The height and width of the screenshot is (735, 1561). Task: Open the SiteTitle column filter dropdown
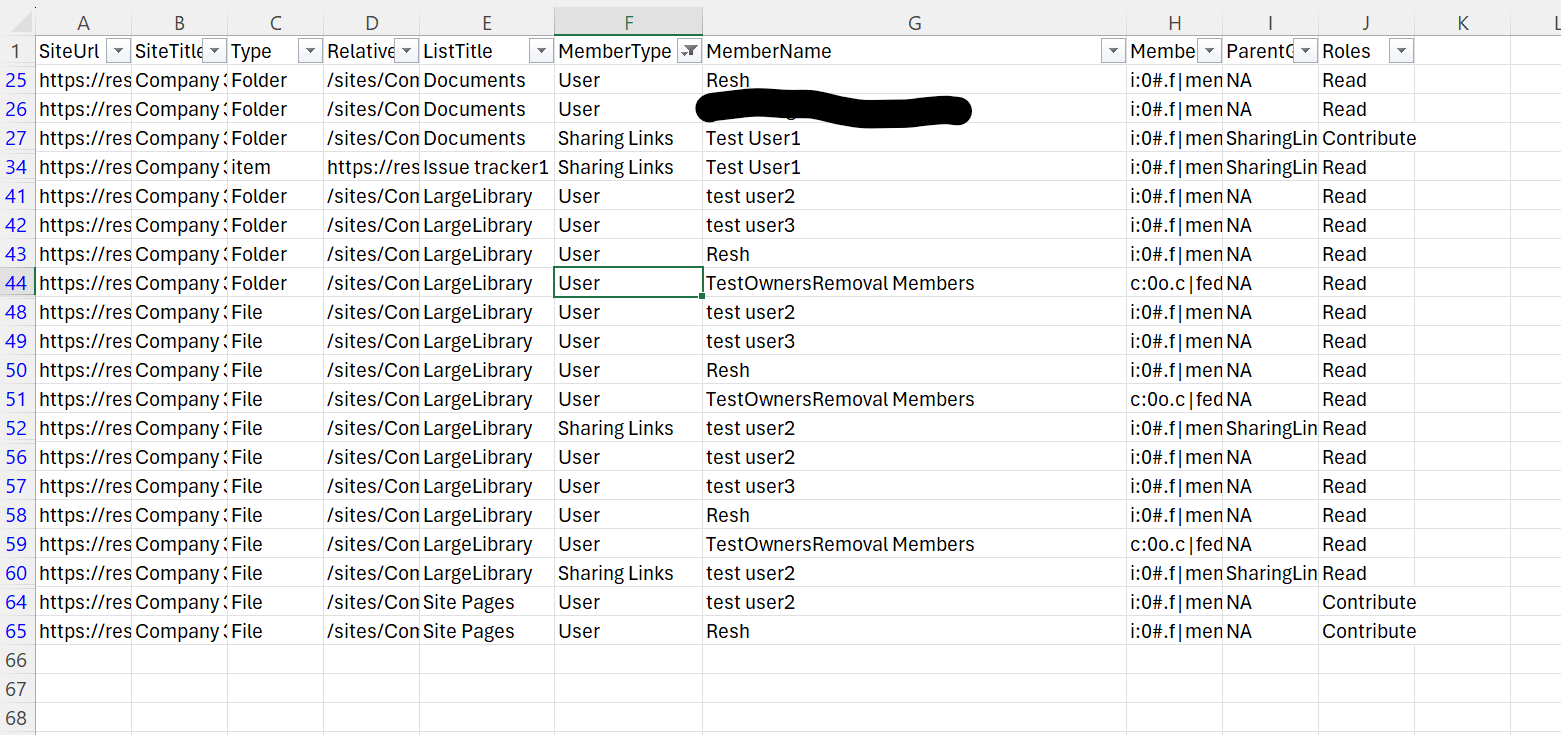coord(214,51)
